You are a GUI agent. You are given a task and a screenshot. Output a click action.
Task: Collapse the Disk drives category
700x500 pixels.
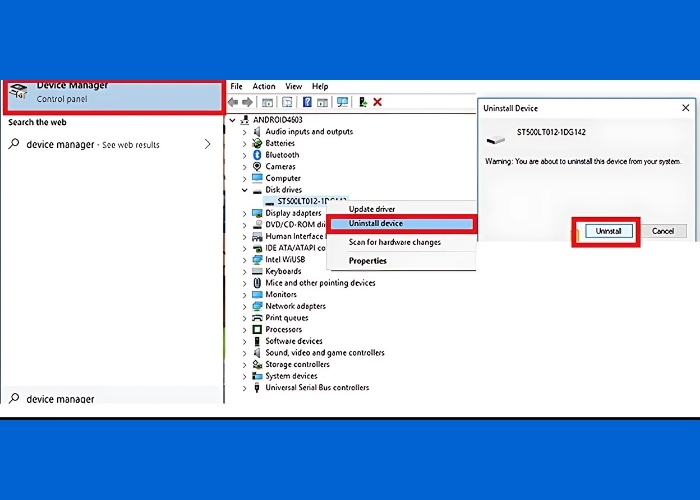[x=245, y=190]
